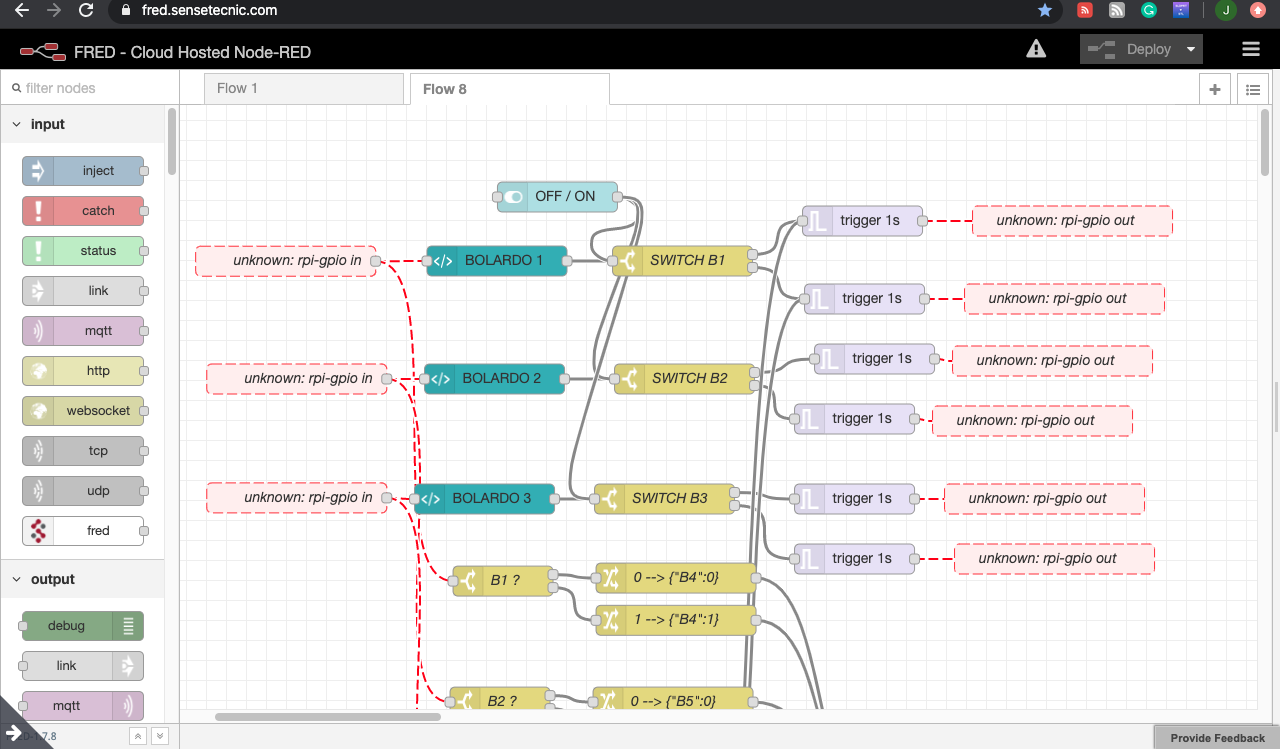Select the http node in the input palette

tap(84, 370)
